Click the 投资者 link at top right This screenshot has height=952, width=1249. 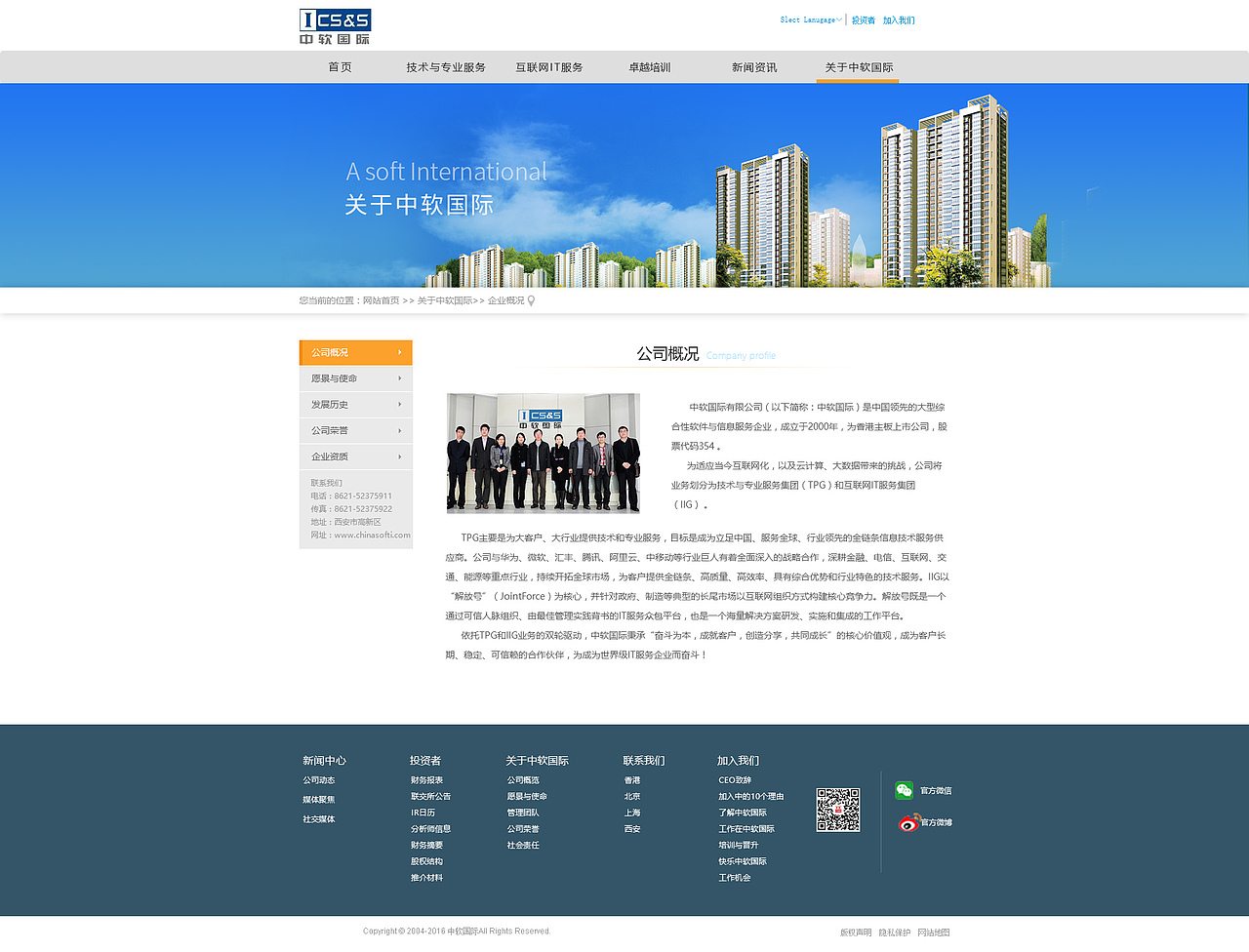(863, 20)
